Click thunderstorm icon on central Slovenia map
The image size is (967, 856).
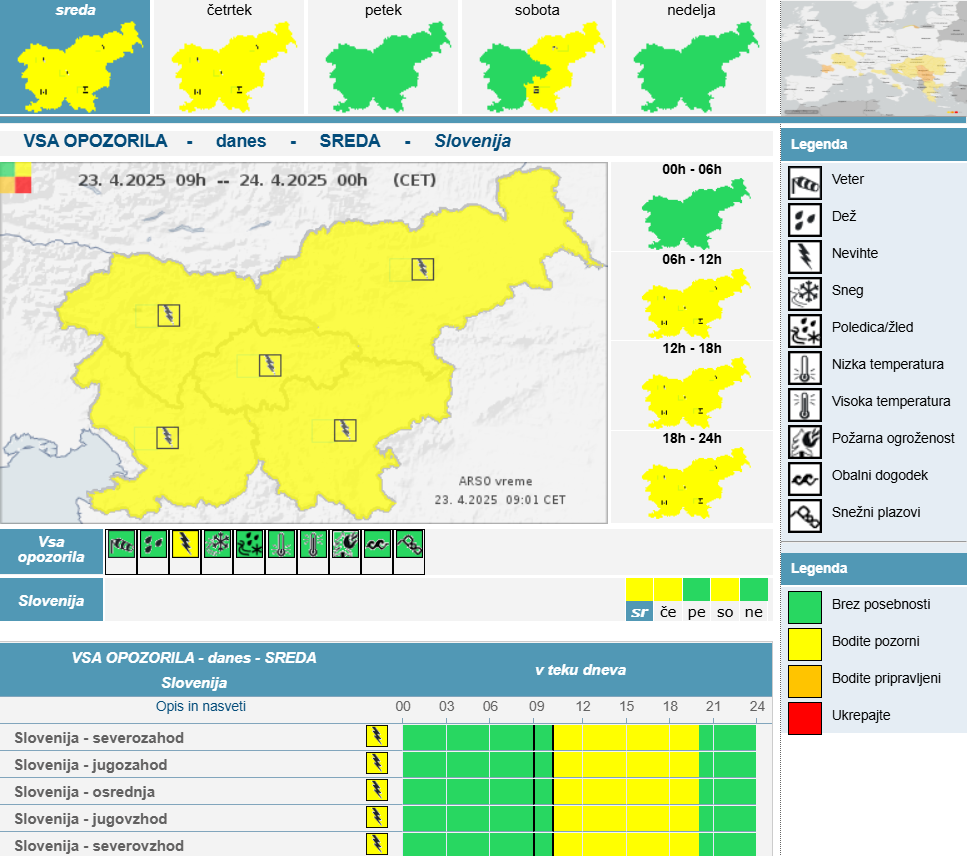pyautogui.click(x=270, y=365)
